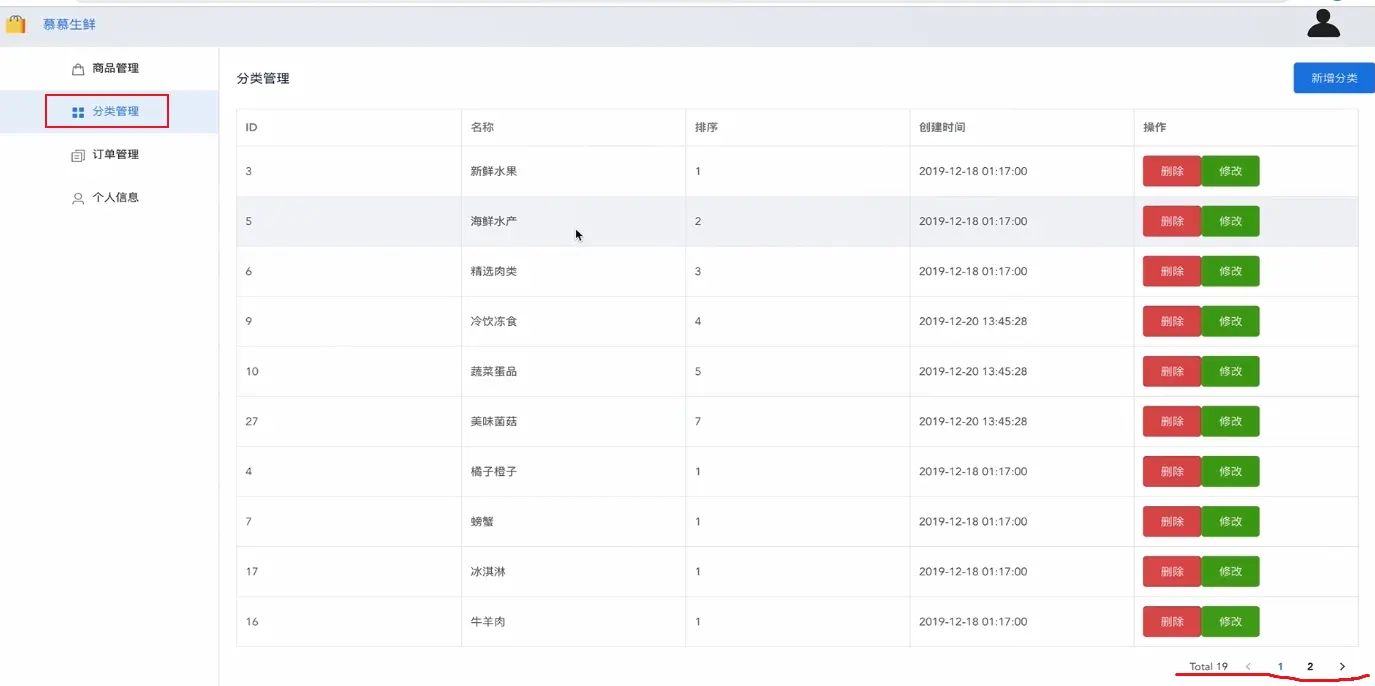Image resolution: width=1375 pixels, height=686 pixels.
Task: Click the shopping bag logo icon
Action: click(x=15, y=24)
